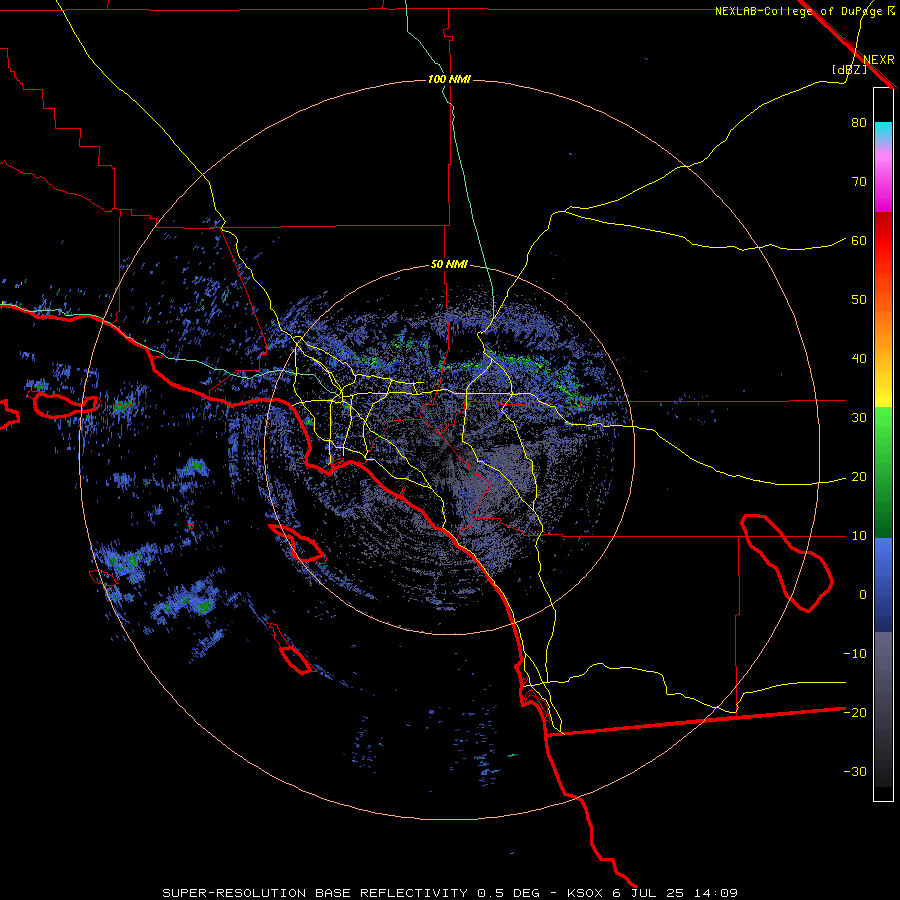Click the 100 NMI range ring label
Screen dimensions: 900x900
pos(449,79)
